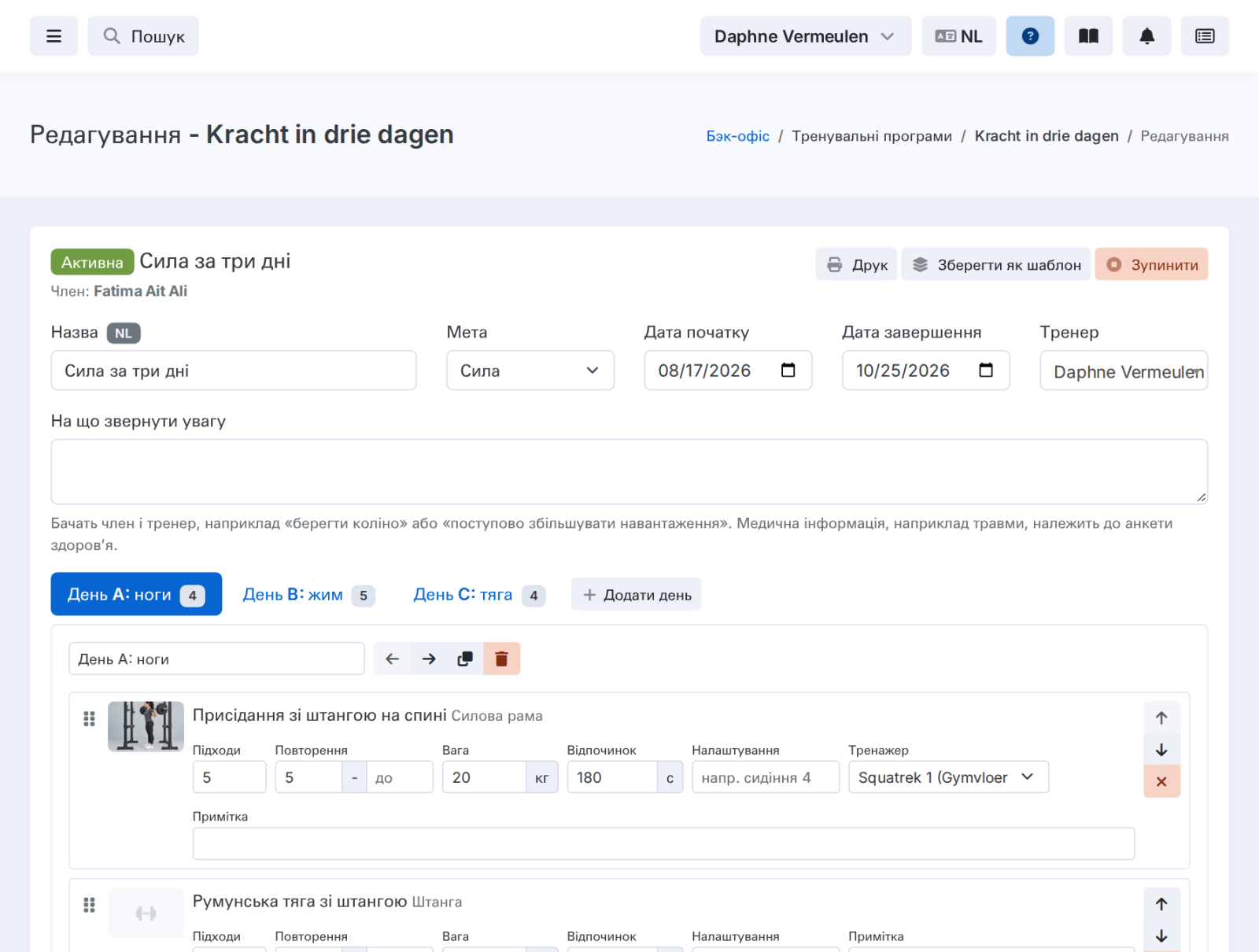Grab the drag handle of Romanian deadlift

pyautogui.click(x=89, y=905)
